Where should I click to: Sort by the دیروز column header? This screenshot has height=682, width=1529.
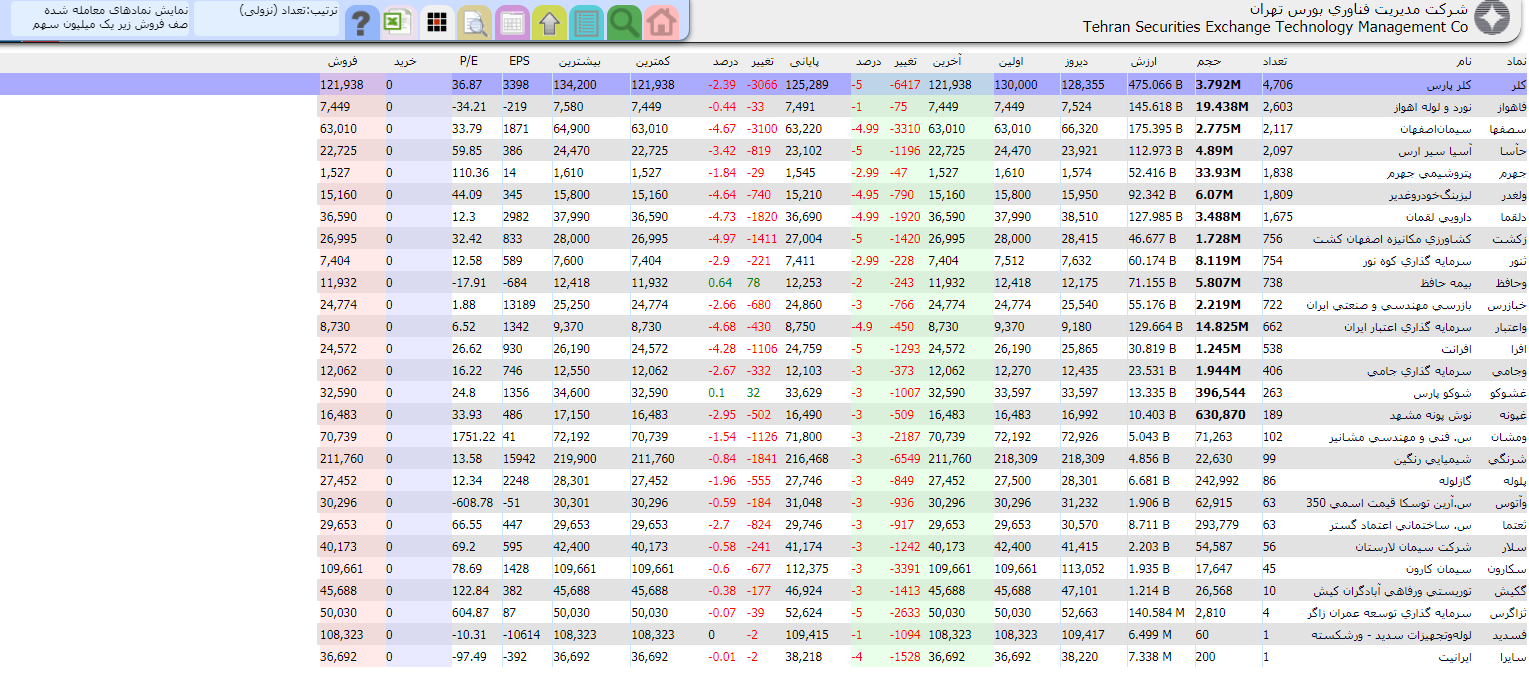point(1077,62)
